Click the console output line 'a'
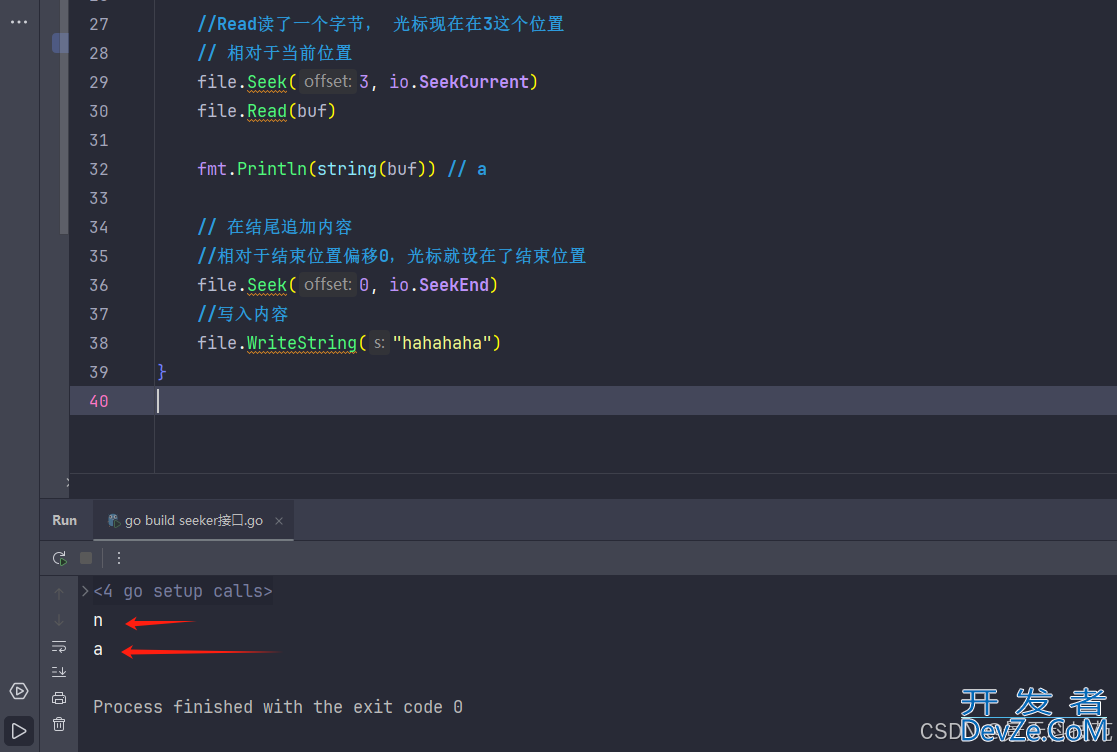Image resolution: width=1117 pixels, height=752 pixels. (x=98, y=649)
